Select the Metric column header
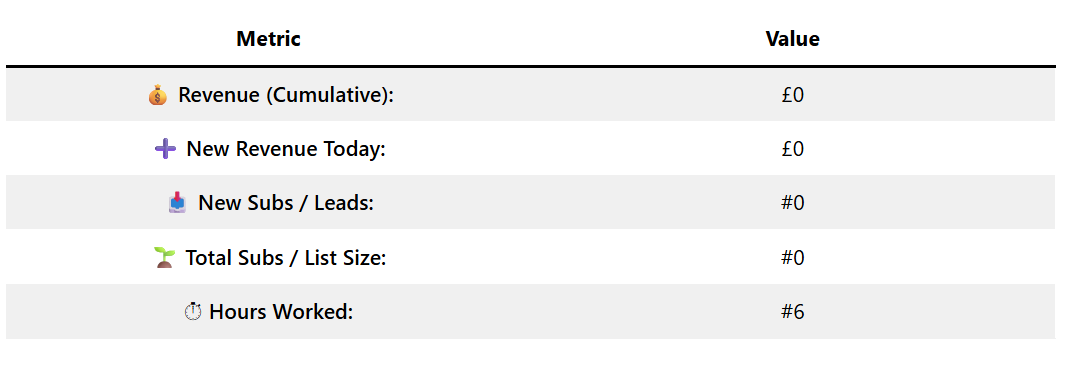The image size is (1066, 379). [269, 39]
